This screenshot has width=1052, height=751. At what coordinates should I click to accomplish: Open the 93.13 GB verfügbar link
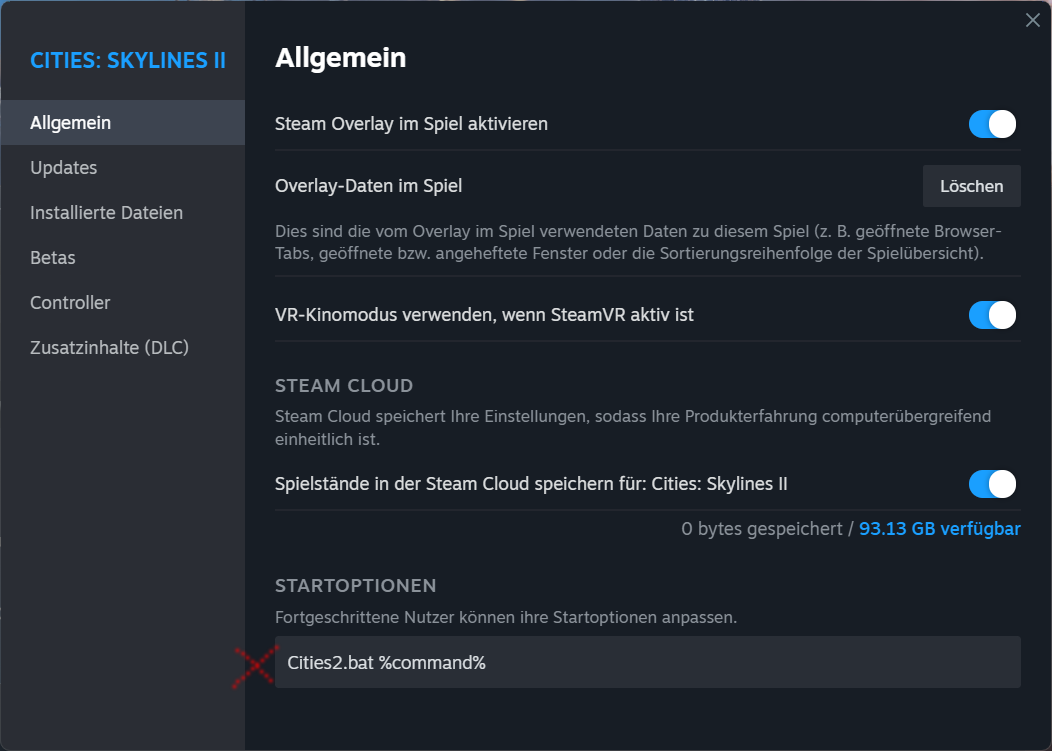click(939, 529)
